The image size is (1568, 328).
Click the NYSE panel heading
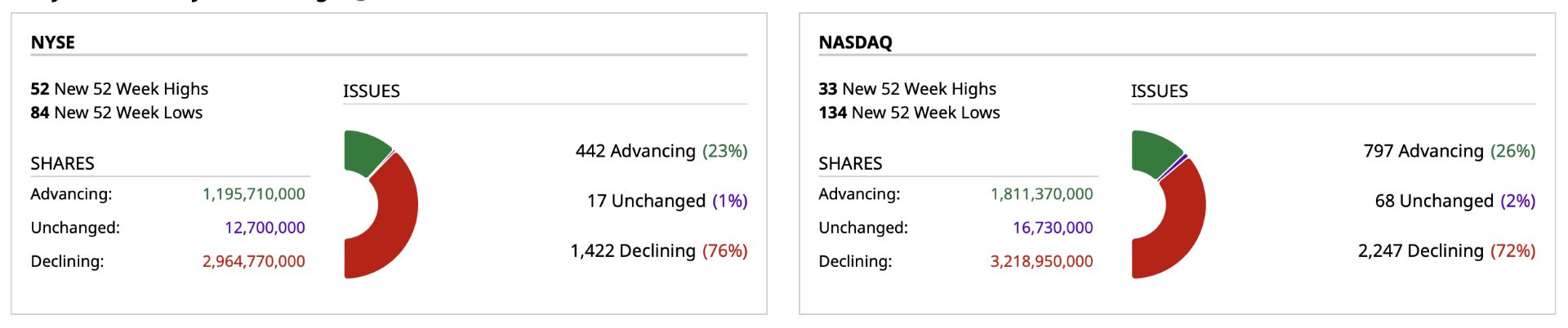[53, 42]
